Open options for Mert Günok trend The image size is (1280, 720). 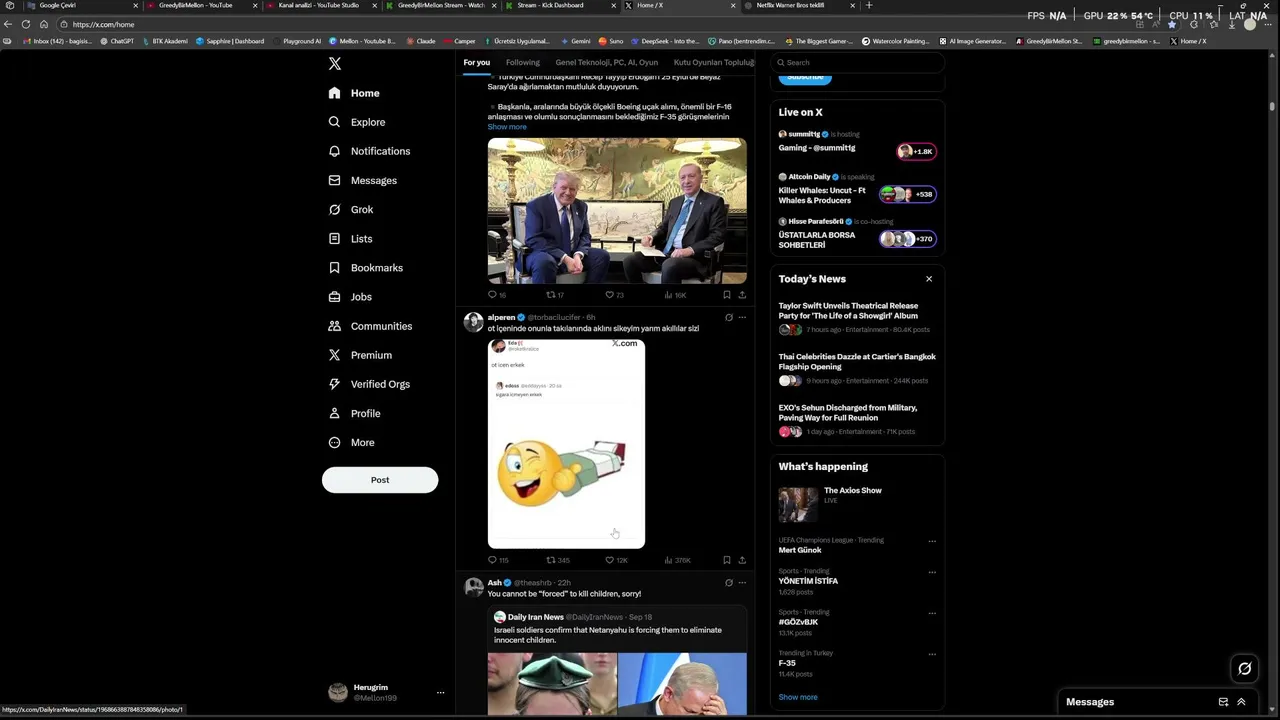[932, 541]
